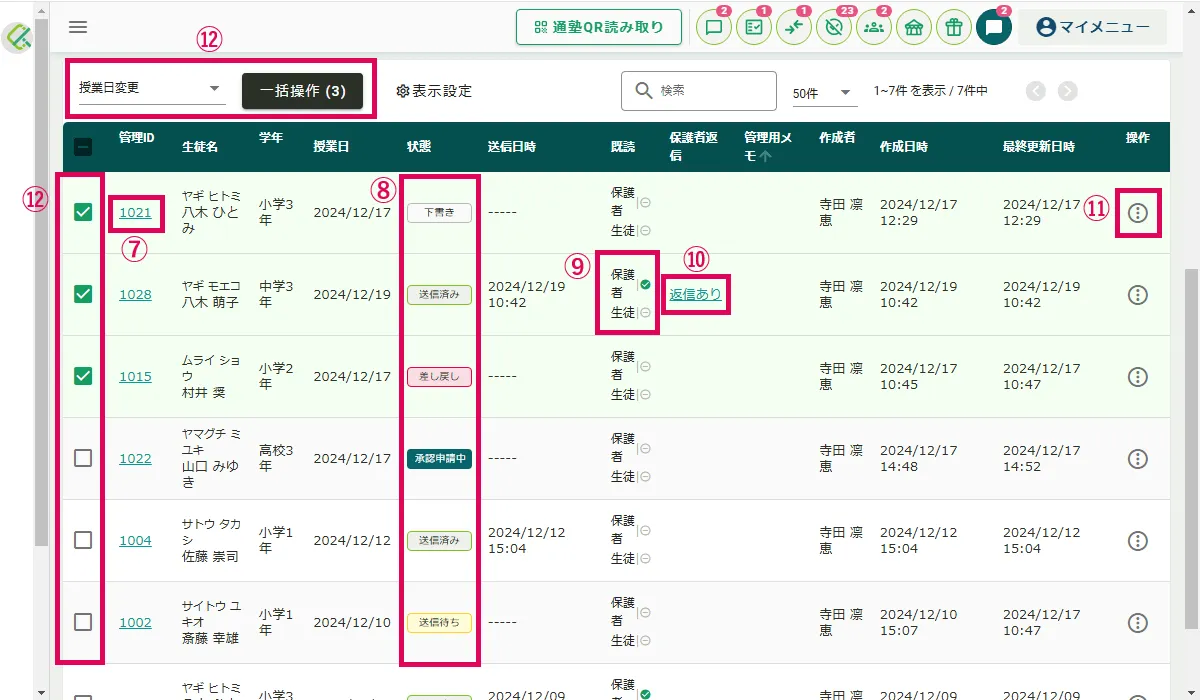Viewport: 1200px width, 700px height.
Task: Open the dark filled chat icon
Action: pos(994,28)
